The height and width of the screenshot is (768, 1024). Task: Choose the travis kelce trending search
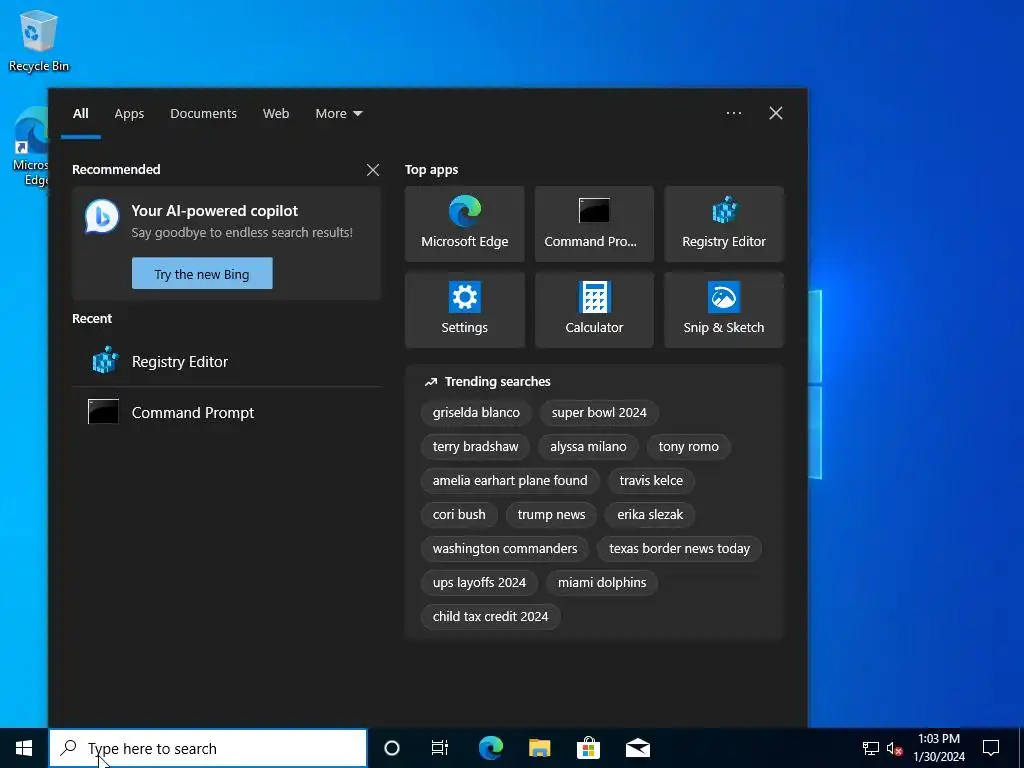[x=651, y=481]
